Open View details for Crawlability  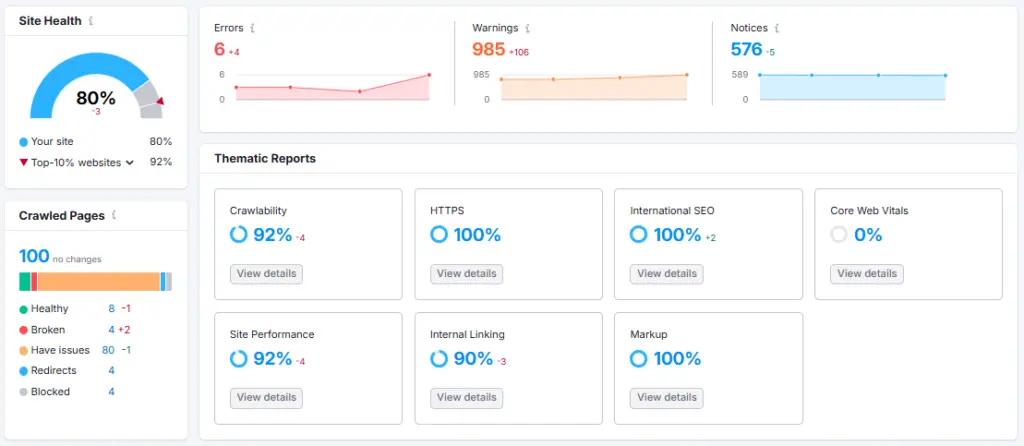[266, 274]
